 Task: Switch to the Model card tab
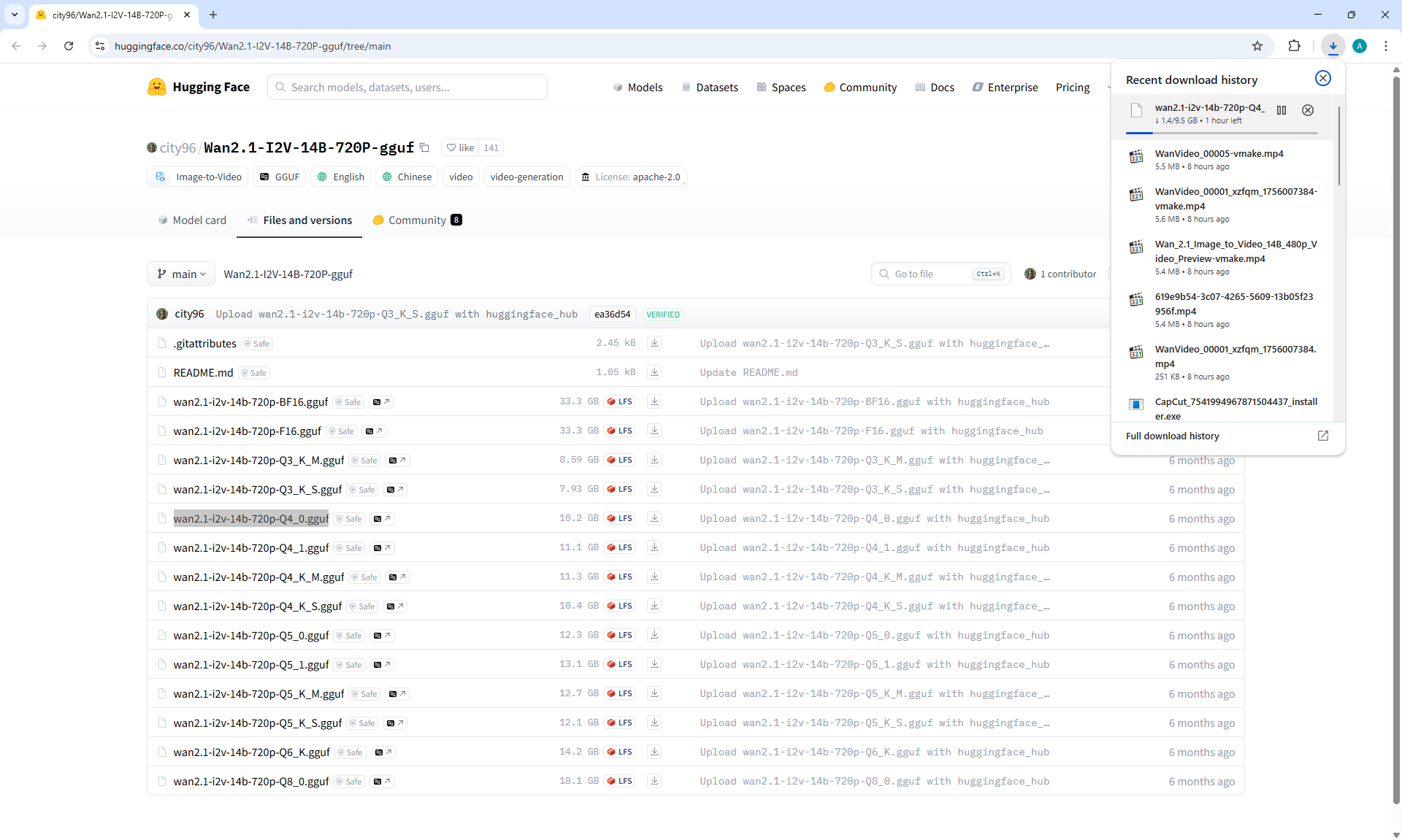click(x=192, y=220)
